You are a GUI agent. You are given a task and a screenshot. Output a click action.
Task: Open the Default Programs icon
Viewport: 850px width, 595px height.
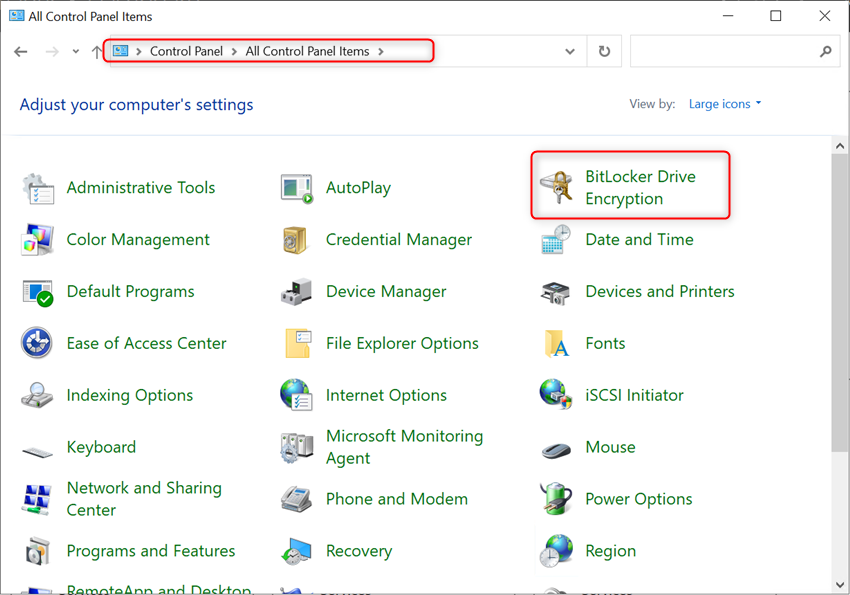38,292
